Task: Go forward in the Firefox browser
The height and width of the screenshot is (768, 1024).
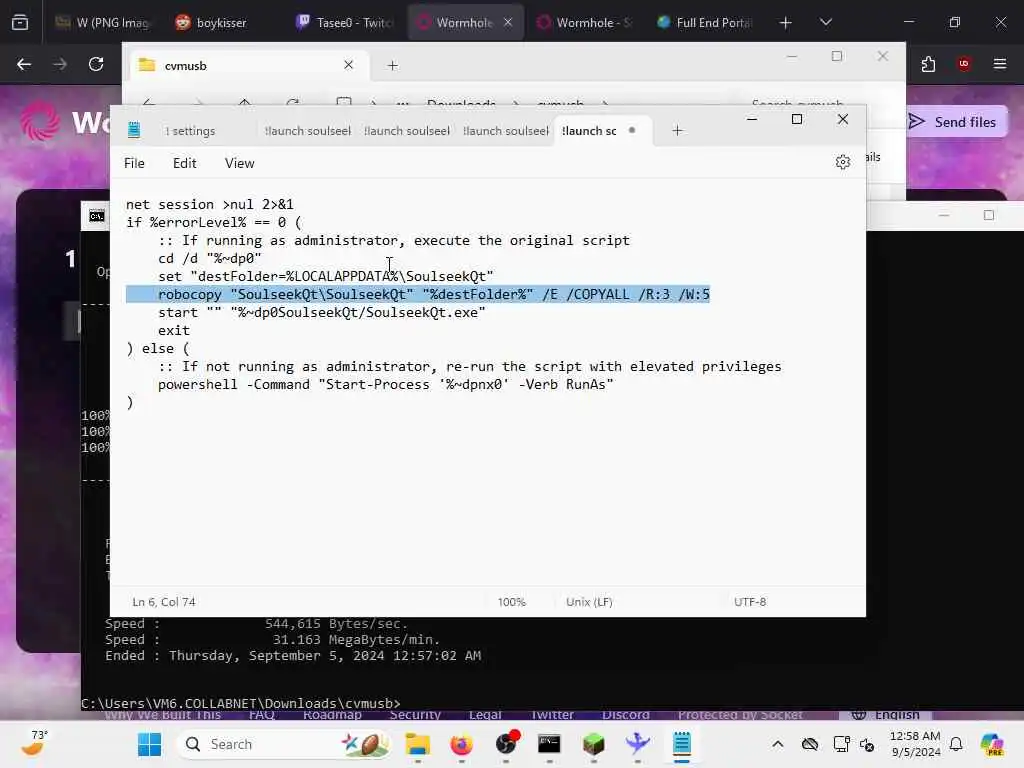Action: tap(59, 64)
